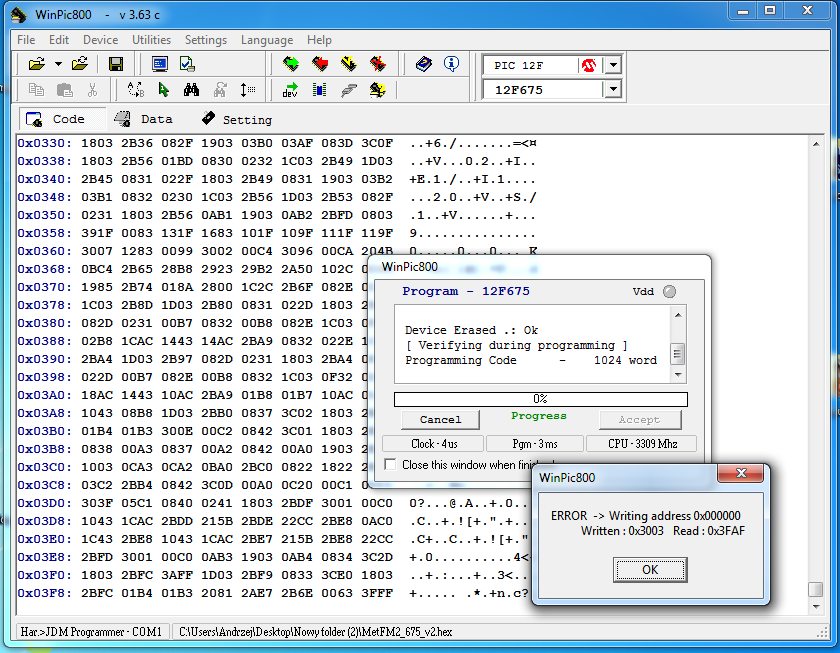Viewport: 840px width, 653px height.
Task: Click the checkmark document options icon
Action: [x=187, y=64]
